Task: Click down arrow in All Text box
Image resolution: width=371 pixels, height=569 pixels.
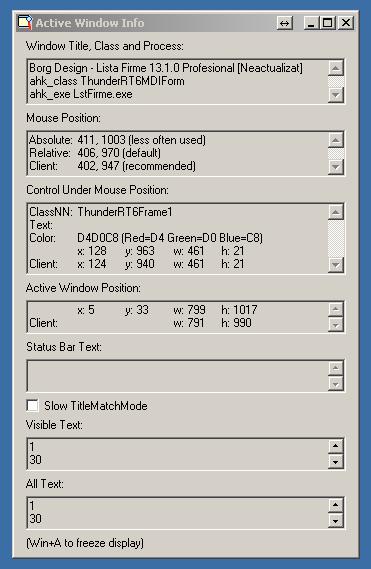Action: (x=336, y=520)
